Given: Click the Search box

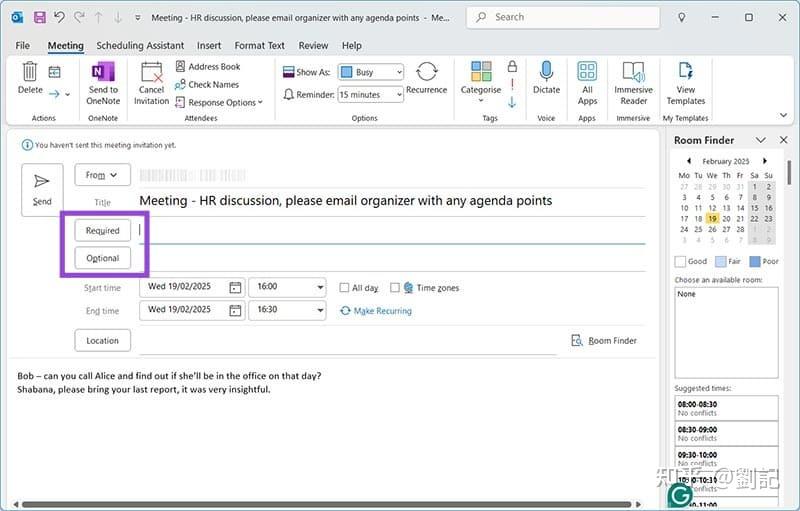Looking at the screenshot, I should pyautogui.click(x=563, y=17).
